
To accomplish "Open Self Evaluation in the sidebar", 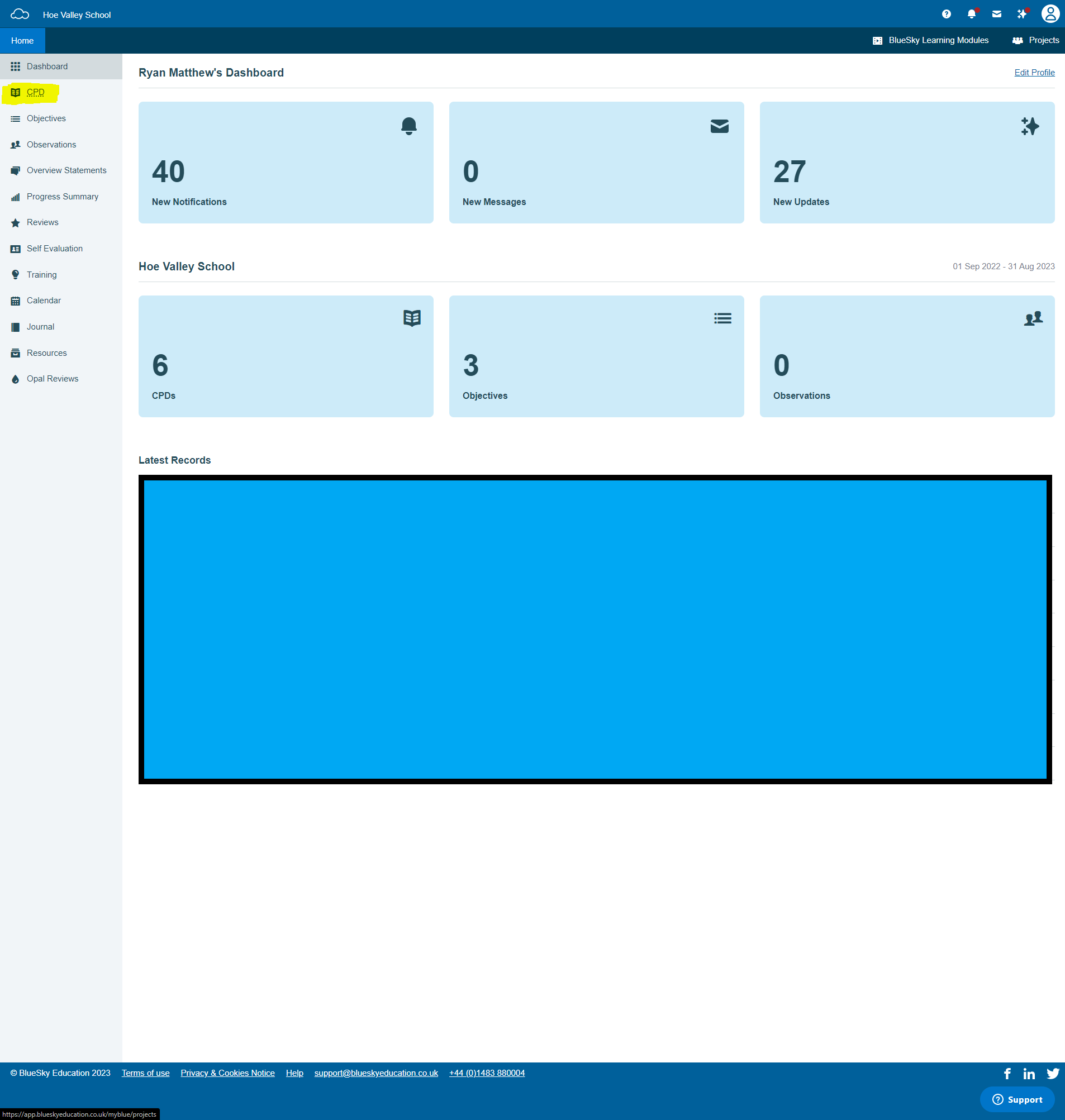I will point(61,249).
